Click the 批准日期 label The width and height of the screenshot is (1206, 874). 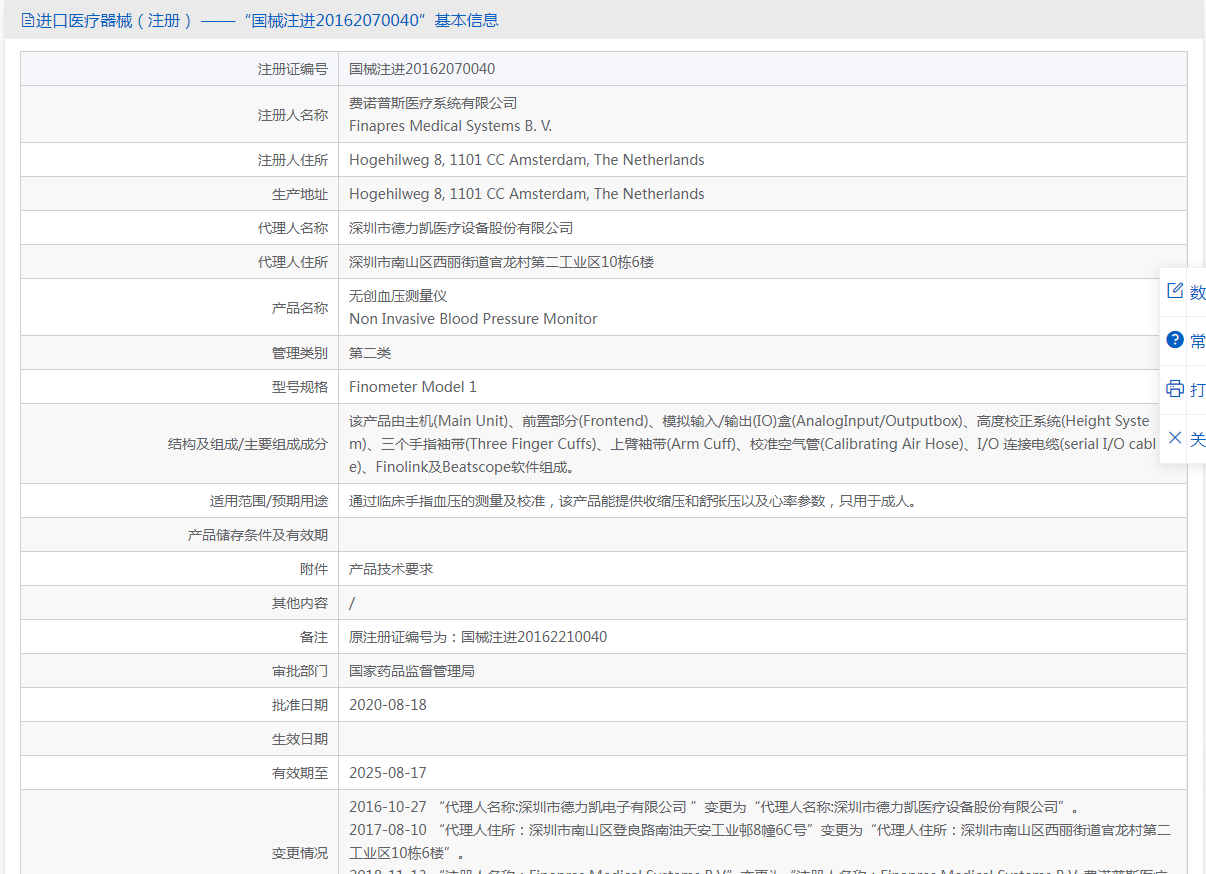click(x=300, y=705)
